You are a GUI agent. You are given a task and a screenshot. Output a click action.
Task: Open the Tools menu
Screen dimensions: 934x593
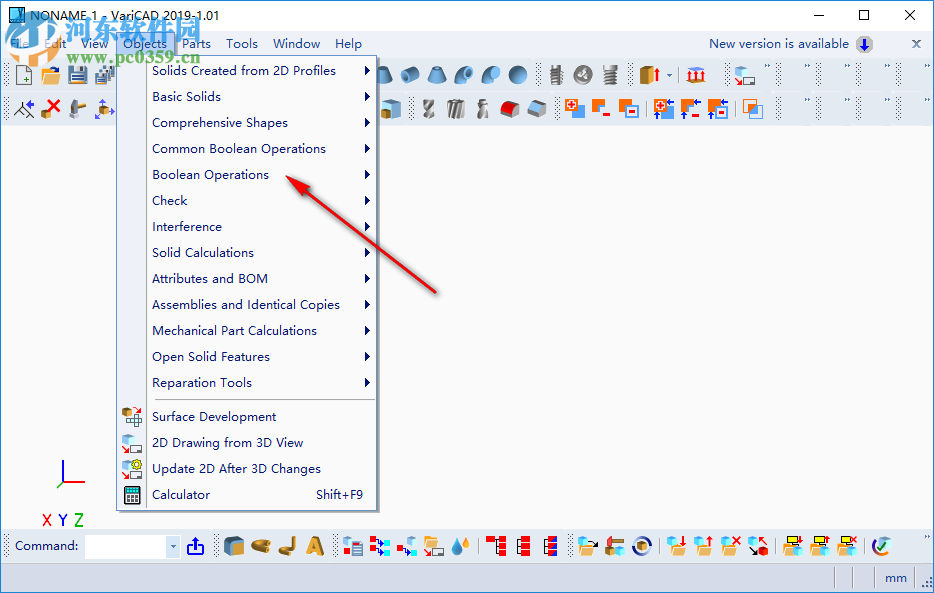pyautogui.click(x=241, y=43)
